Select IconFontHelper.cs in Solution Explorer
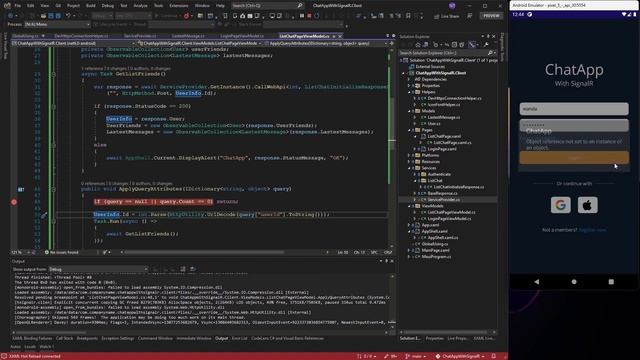 pos(444,105)
